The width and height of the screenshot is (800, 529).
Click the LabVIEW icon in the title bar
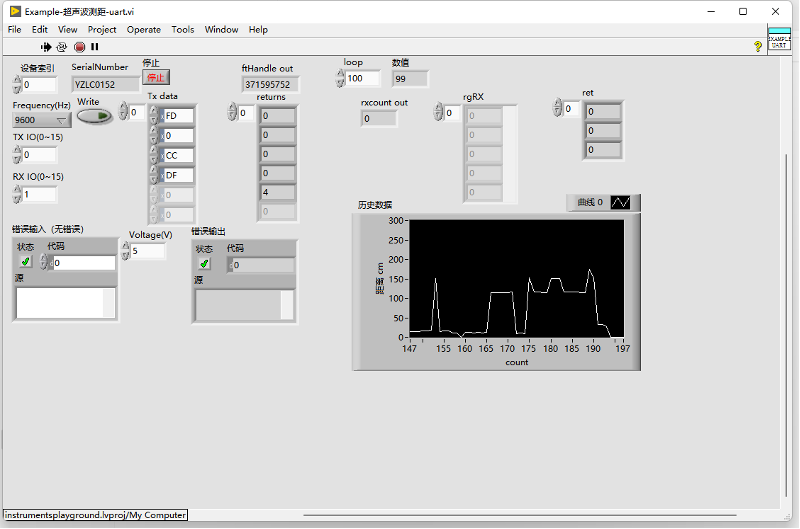(x=14, y=11)
